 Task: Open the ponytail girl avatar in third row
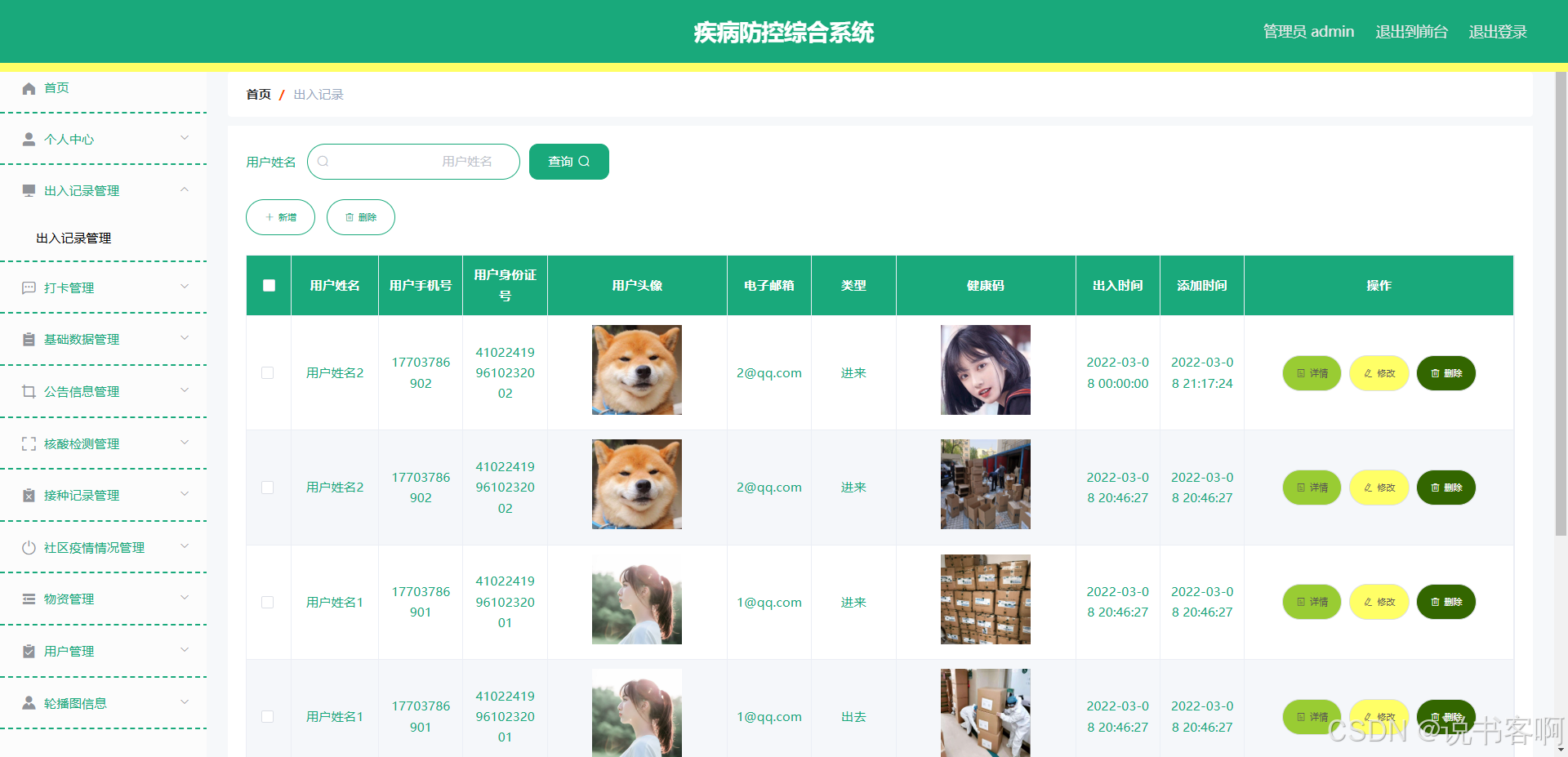[x=637, y=599]
